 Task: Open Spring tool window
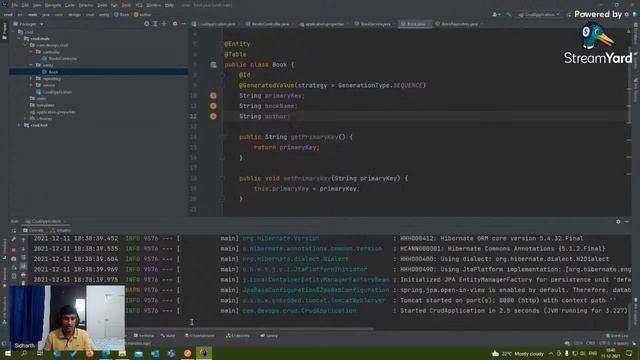[269, 336]
